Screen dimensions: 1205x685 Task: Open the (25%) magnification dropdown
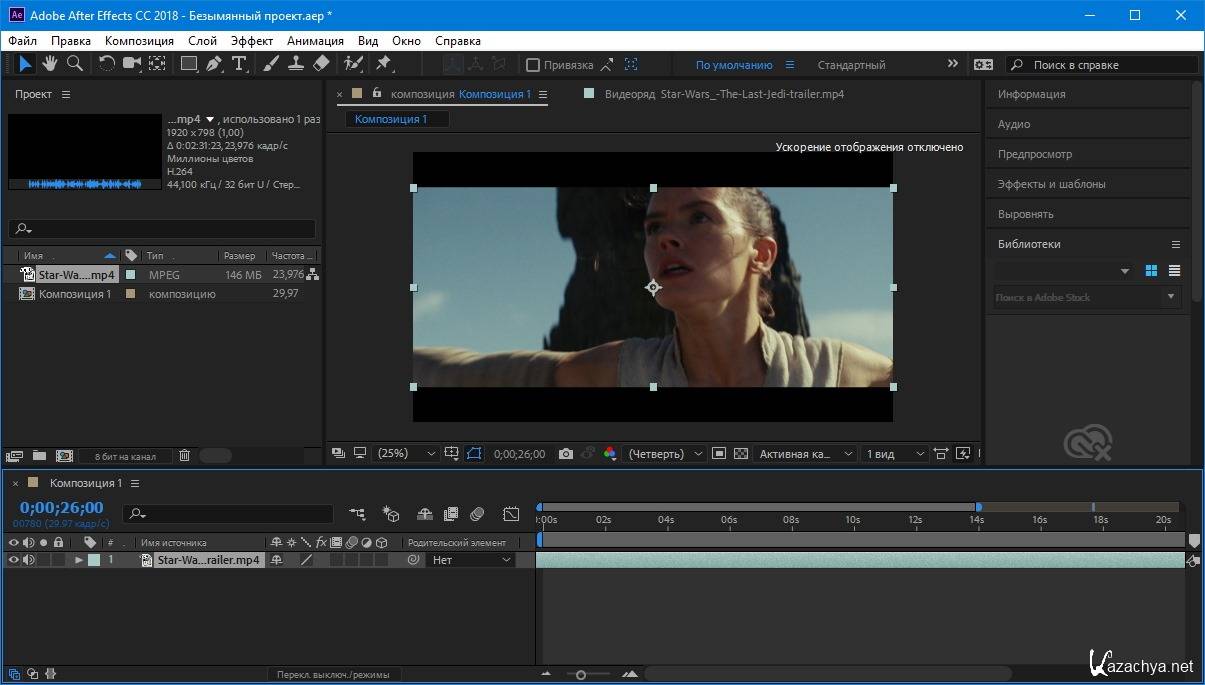point(405,454)
